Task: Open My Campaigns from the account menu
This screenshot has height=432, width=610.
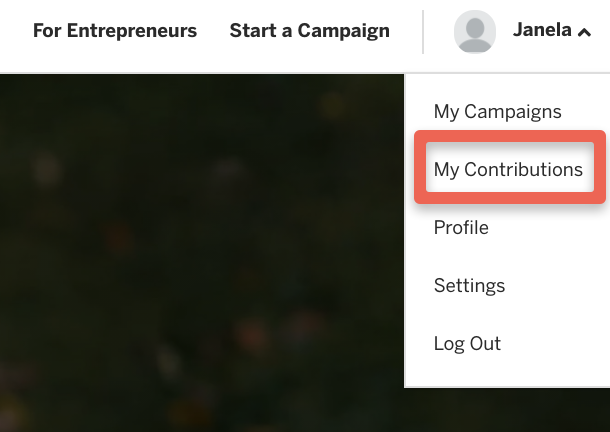Action: (x=498, y=112)
